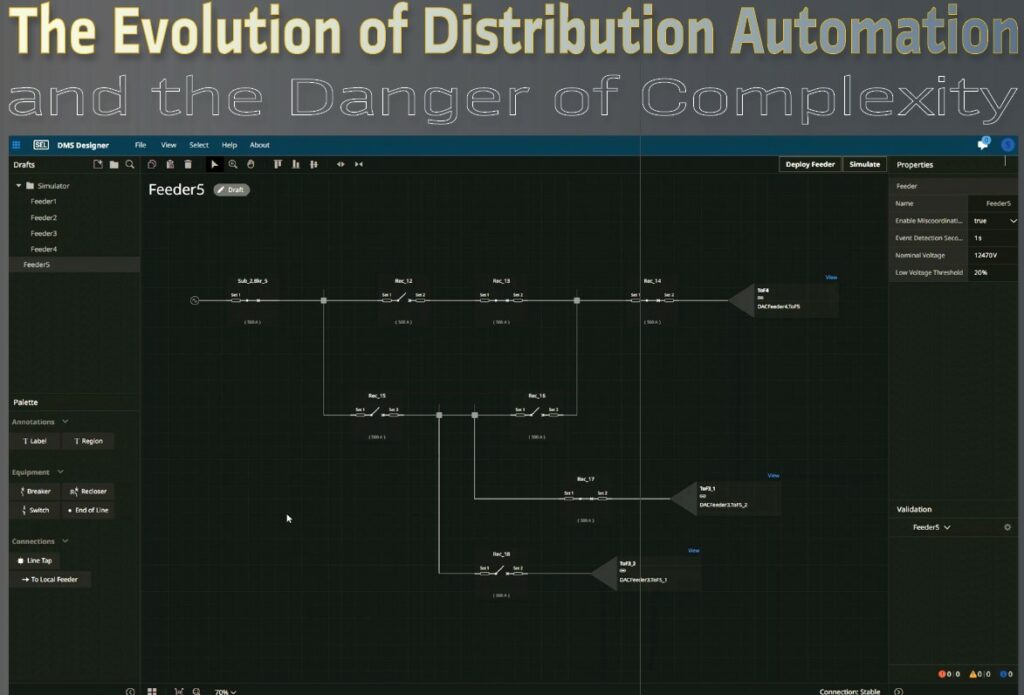Image resolution: width=1024 pixels, height=695 pixels.
Task: Collapse the Annotations palette section
Action: coord(65,422)
